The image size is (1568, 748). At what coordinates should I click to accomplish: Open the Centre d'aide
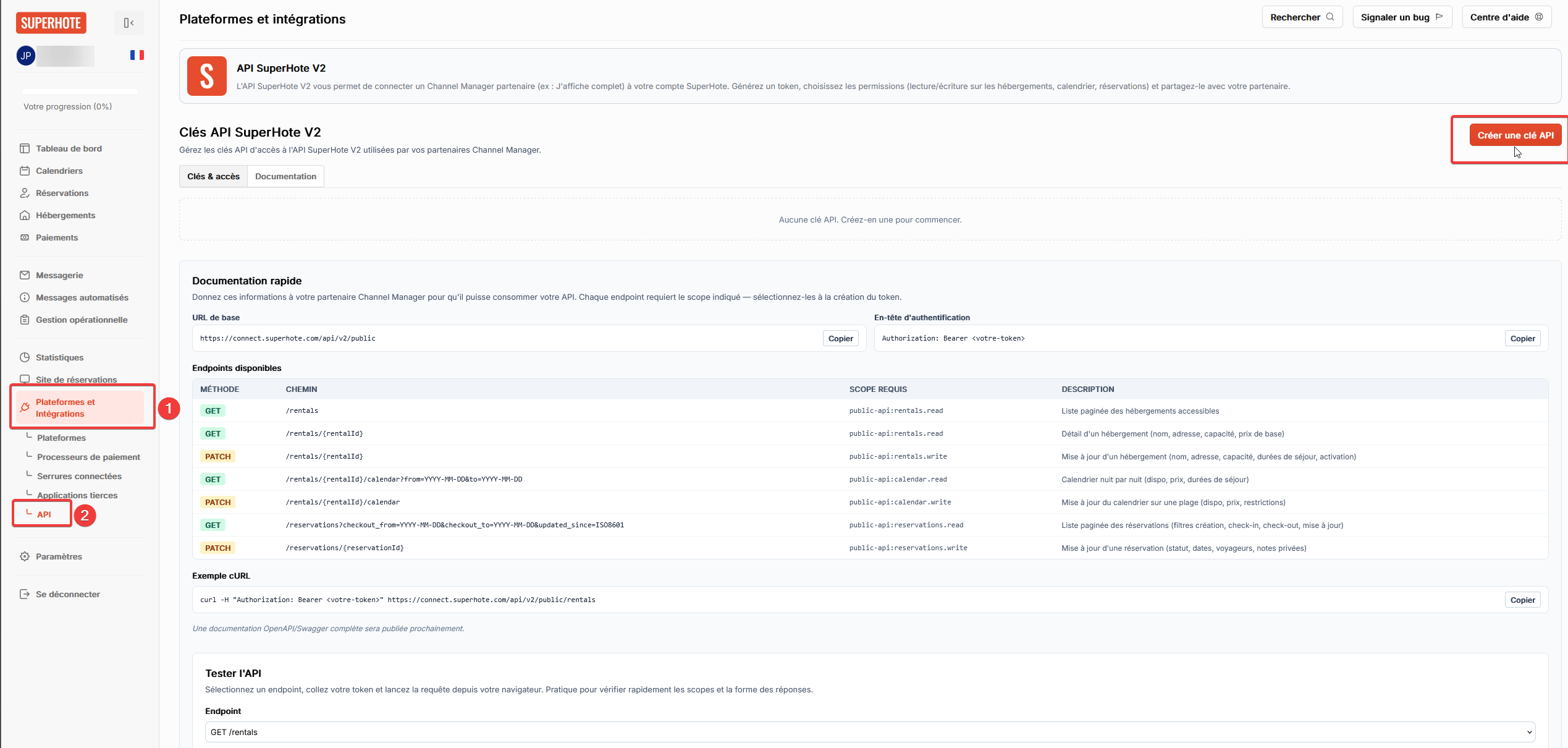pos(1506,17)
